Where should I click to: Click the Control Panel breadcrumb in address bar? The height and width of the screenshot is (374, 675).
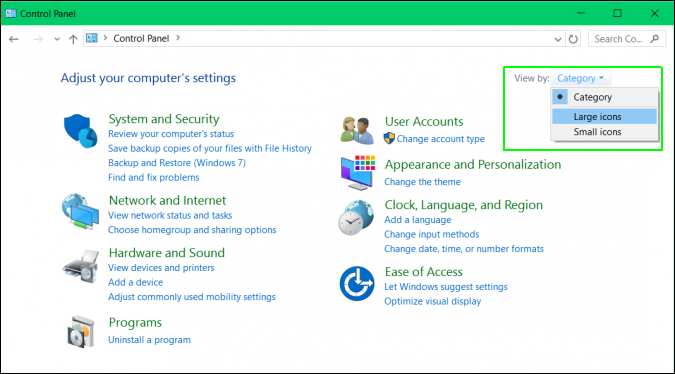tap(141, 38)
